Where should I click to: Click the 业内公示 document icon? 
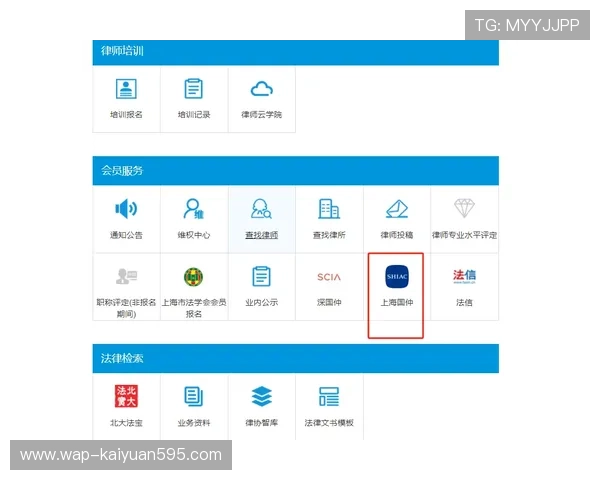pos(262,277)
